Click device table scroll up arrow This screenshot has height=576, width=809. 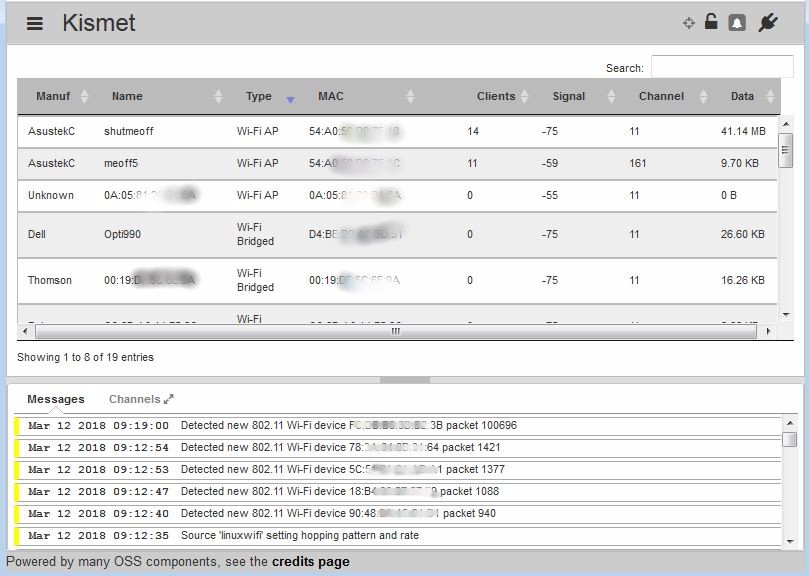pyautogui.click(x=786, y=124)
